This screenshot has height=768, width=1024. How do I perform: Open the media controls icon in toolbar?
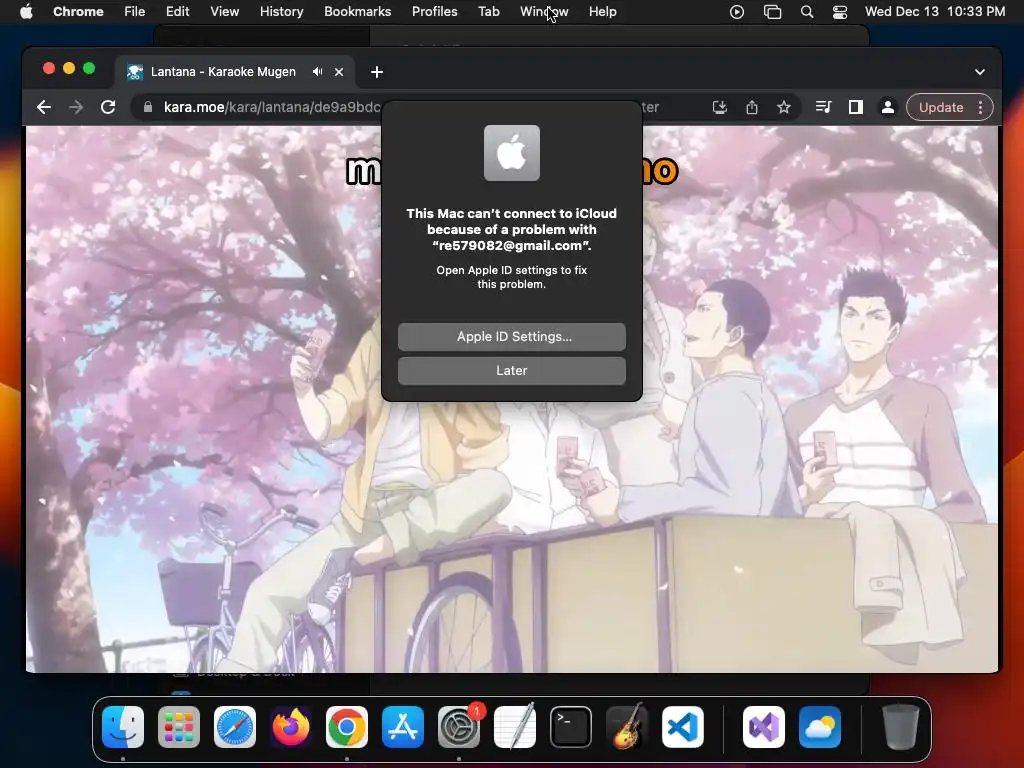point(824,107)
